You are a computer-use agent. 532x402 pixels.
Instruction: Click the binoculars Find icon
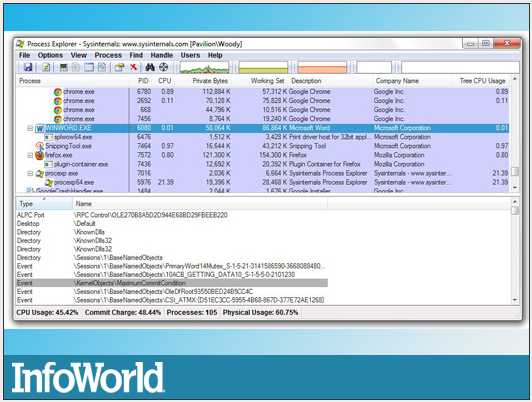(150, 67)
